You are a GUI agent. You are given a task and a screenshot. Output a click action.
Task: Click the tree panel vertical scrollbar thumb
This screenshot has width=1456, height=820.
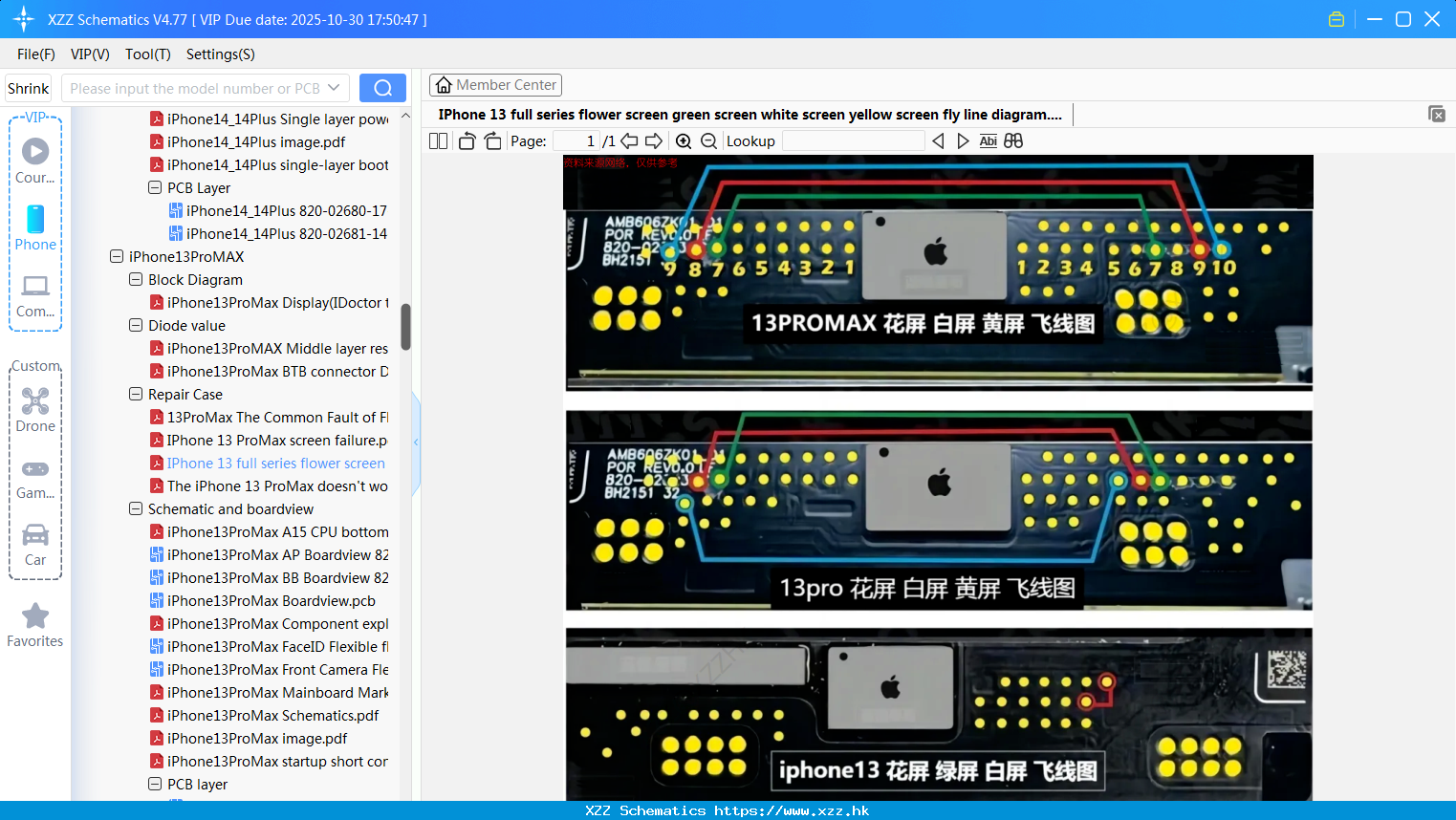405,327
